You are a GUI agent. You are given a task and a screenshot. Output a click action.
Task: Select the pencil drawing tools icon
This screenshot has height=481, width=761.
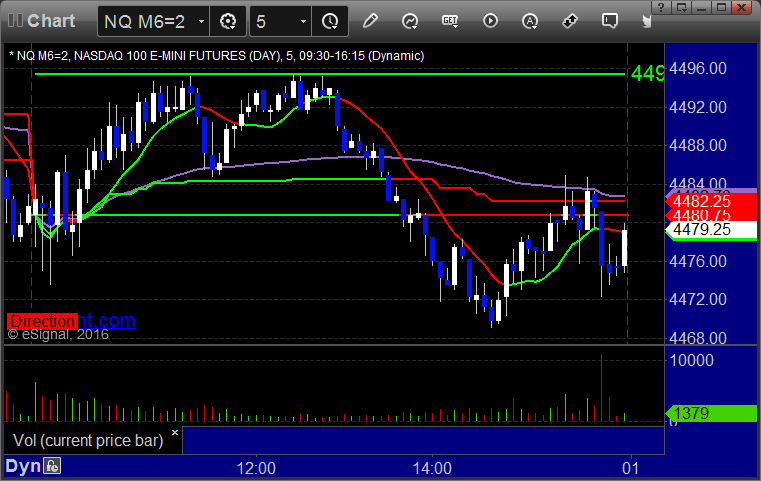[370, 21]
